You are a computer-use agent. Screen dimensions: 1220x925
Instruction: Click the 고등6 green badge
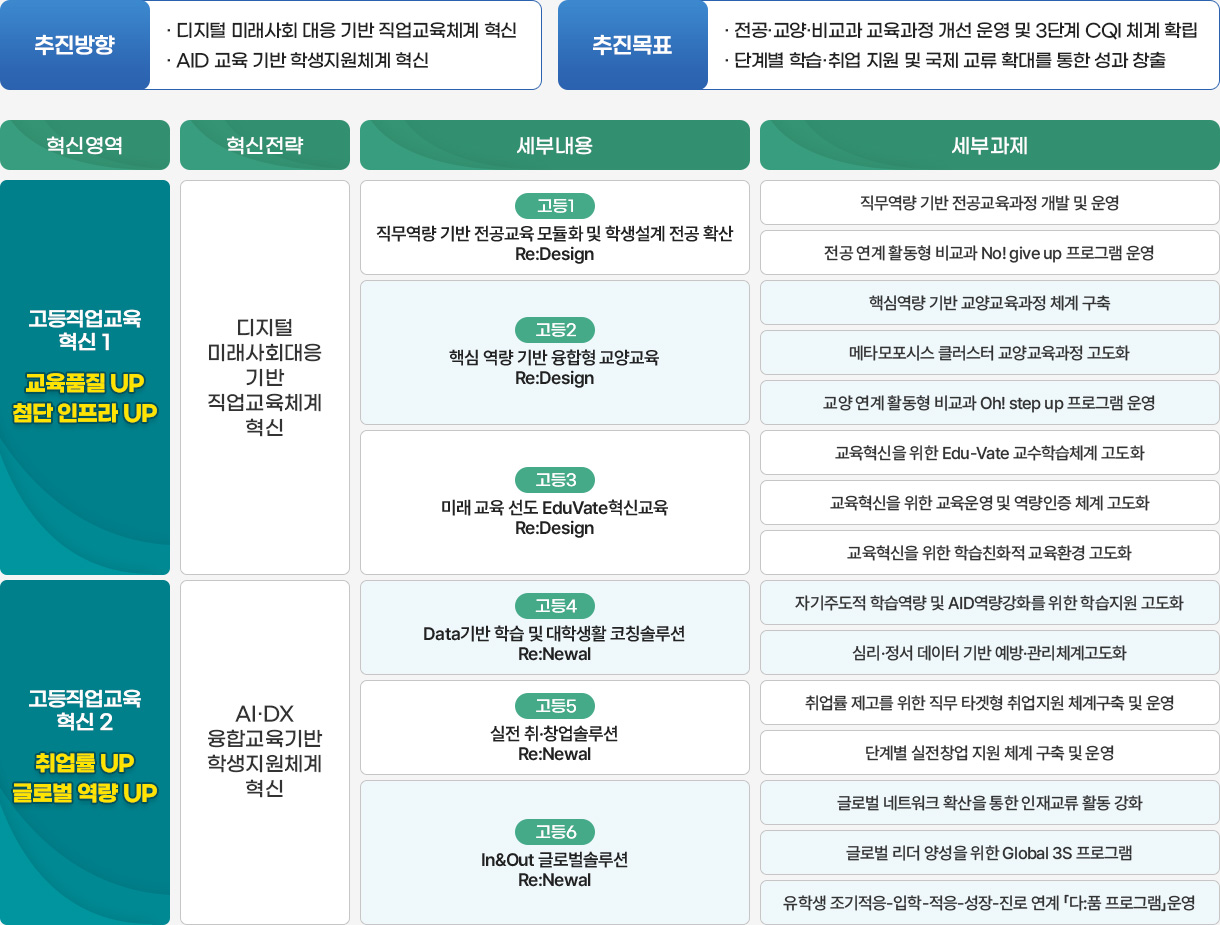pos(555,832)
